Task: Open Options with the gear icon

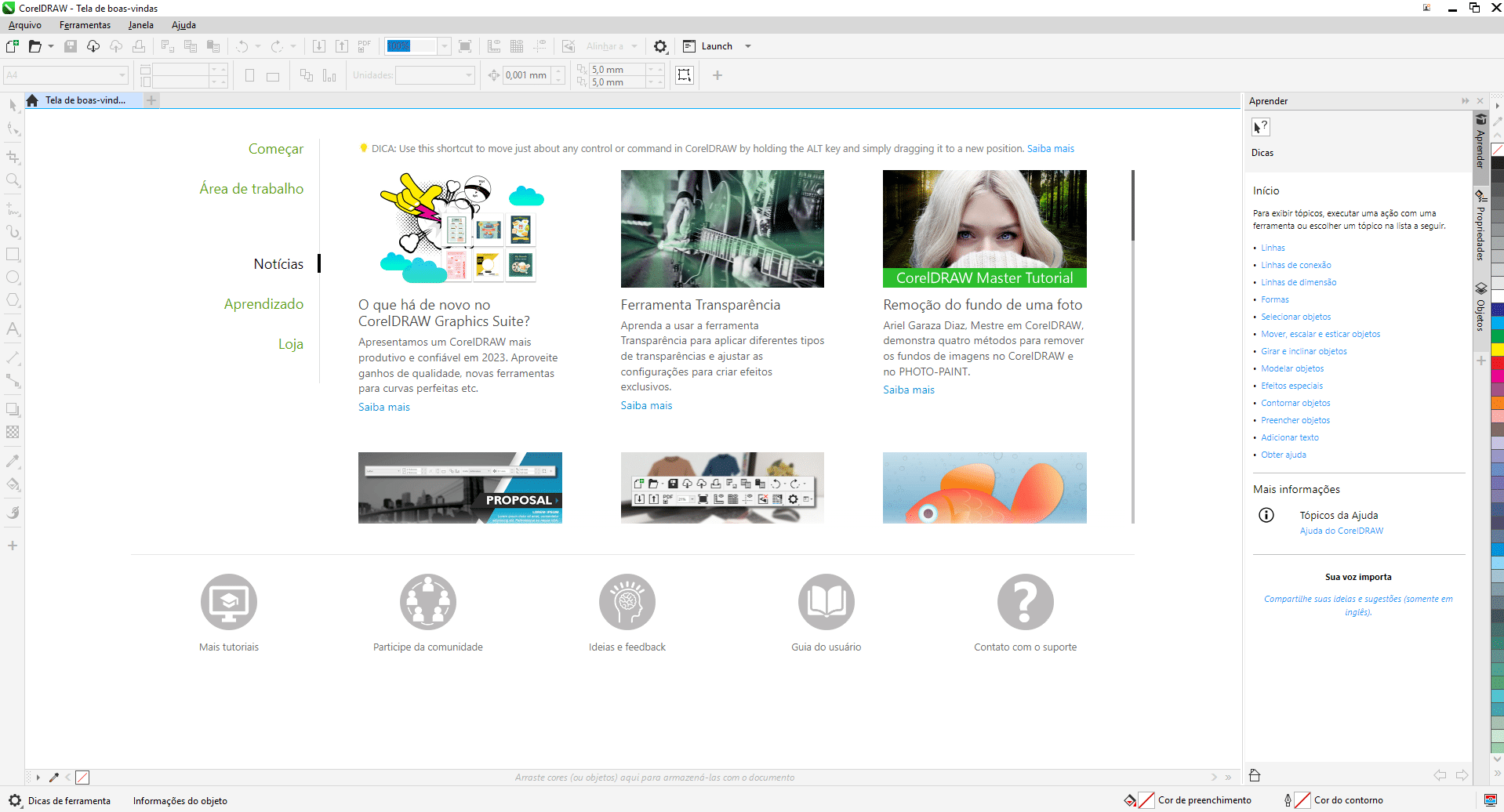Action: click(660, 46)
